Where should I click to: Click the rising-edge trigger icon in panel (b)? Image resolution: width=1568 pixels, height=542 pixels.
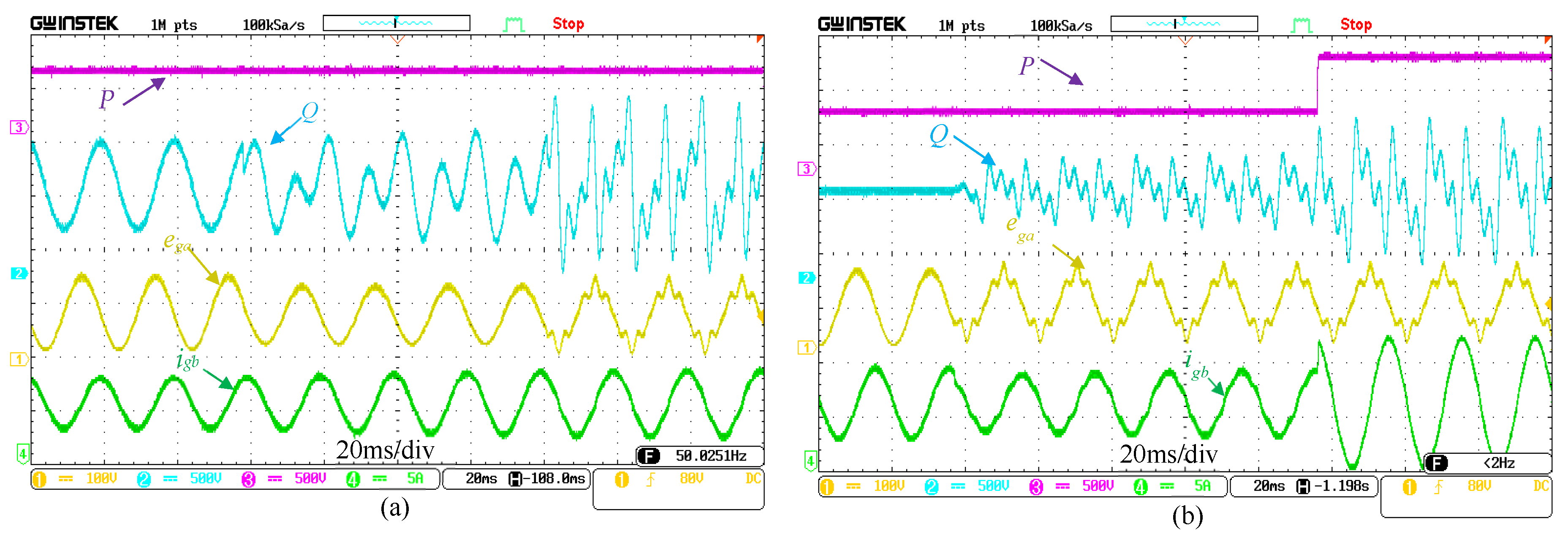(x=1438, y=487)
